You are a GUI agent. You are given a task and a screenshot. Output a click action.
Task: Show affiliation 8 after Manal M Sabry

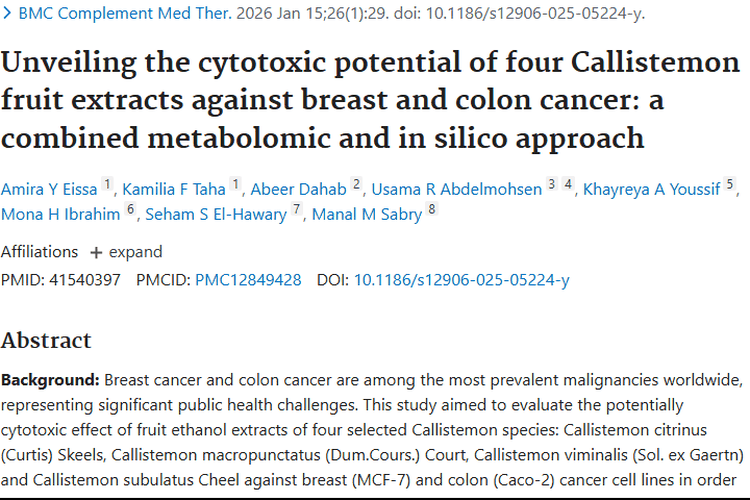pyautogui.click(x=432, y=210)
